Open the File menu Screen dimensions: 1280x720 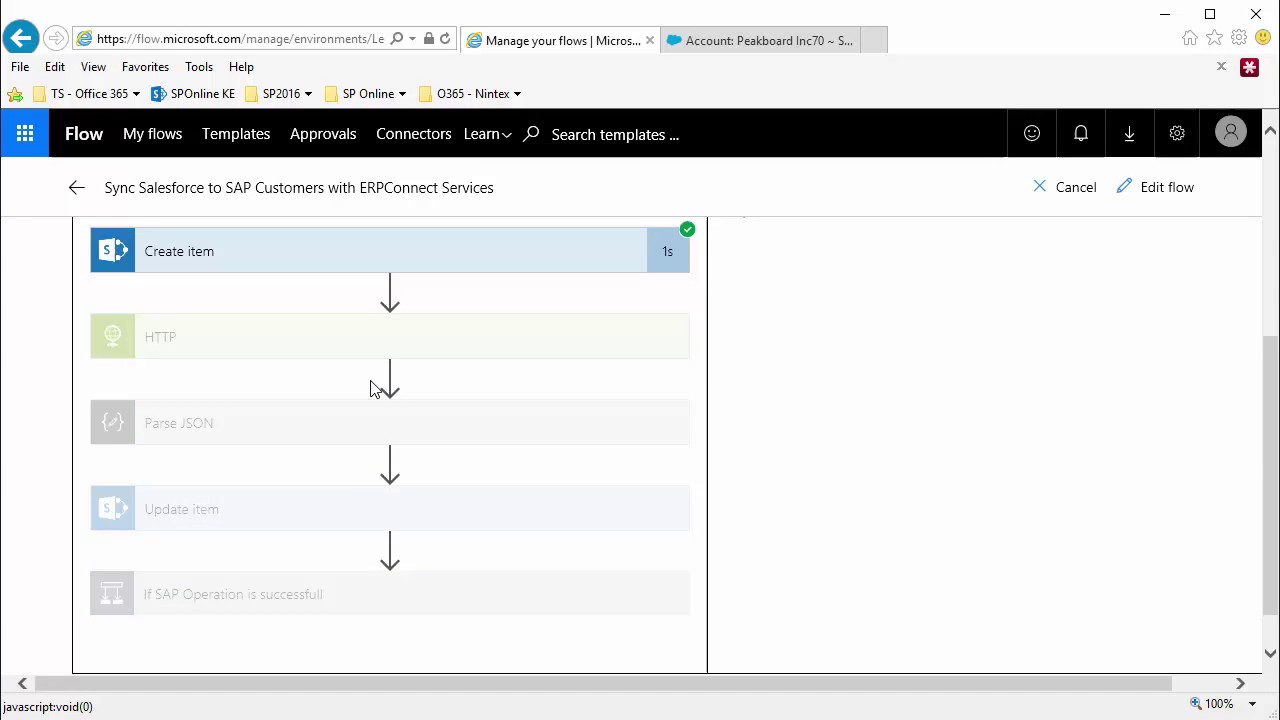20,67
